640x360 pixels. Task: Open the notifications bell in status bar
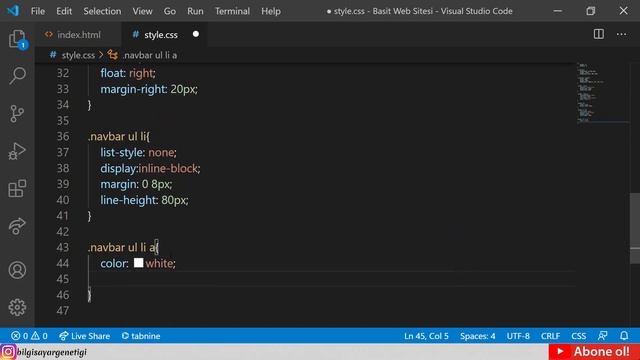(624, 336)
